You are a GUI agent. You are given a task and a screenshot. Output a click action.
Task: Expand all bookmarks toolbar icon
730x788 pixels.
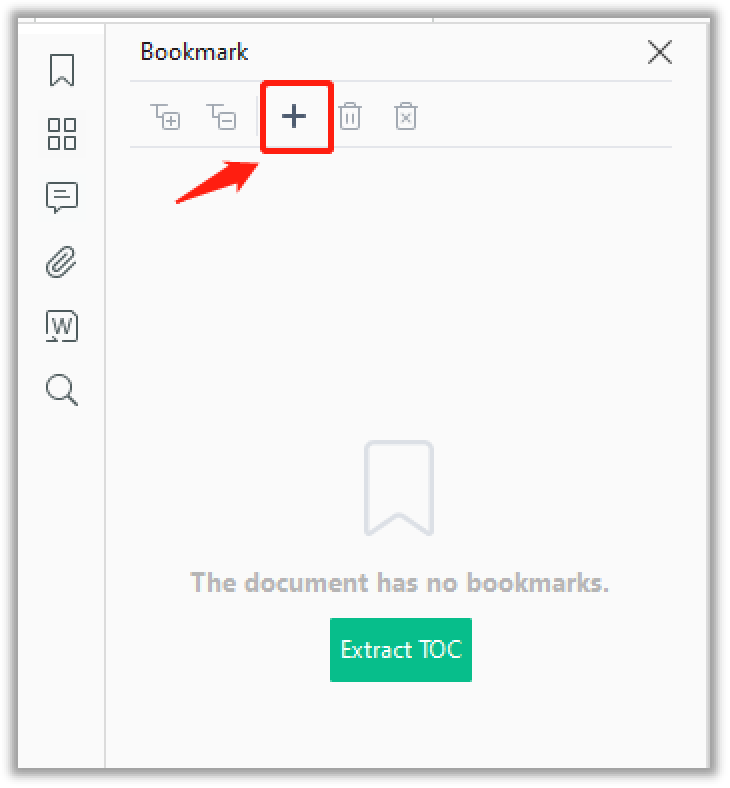pos(165,117)
